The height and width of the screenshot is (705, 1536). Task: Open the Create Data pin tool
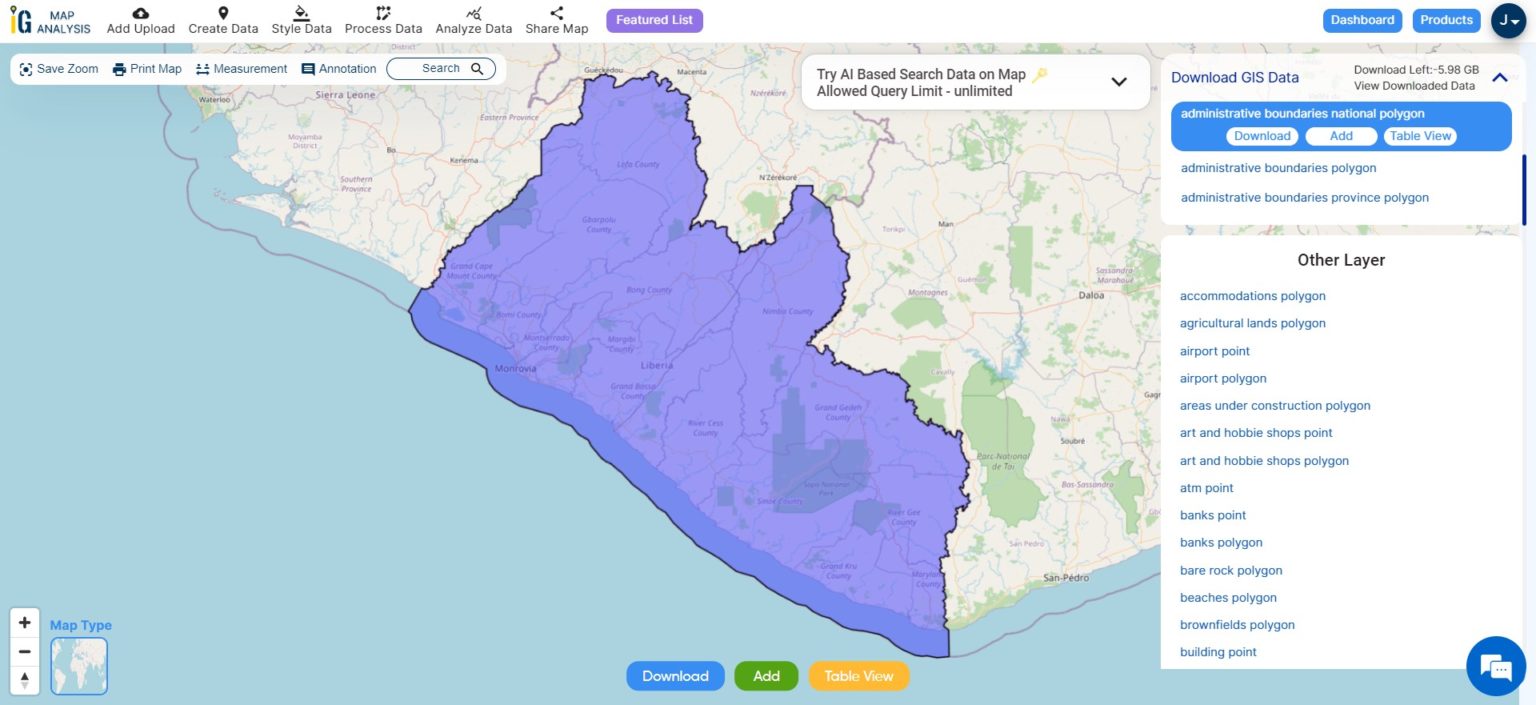tap(222, 14)
